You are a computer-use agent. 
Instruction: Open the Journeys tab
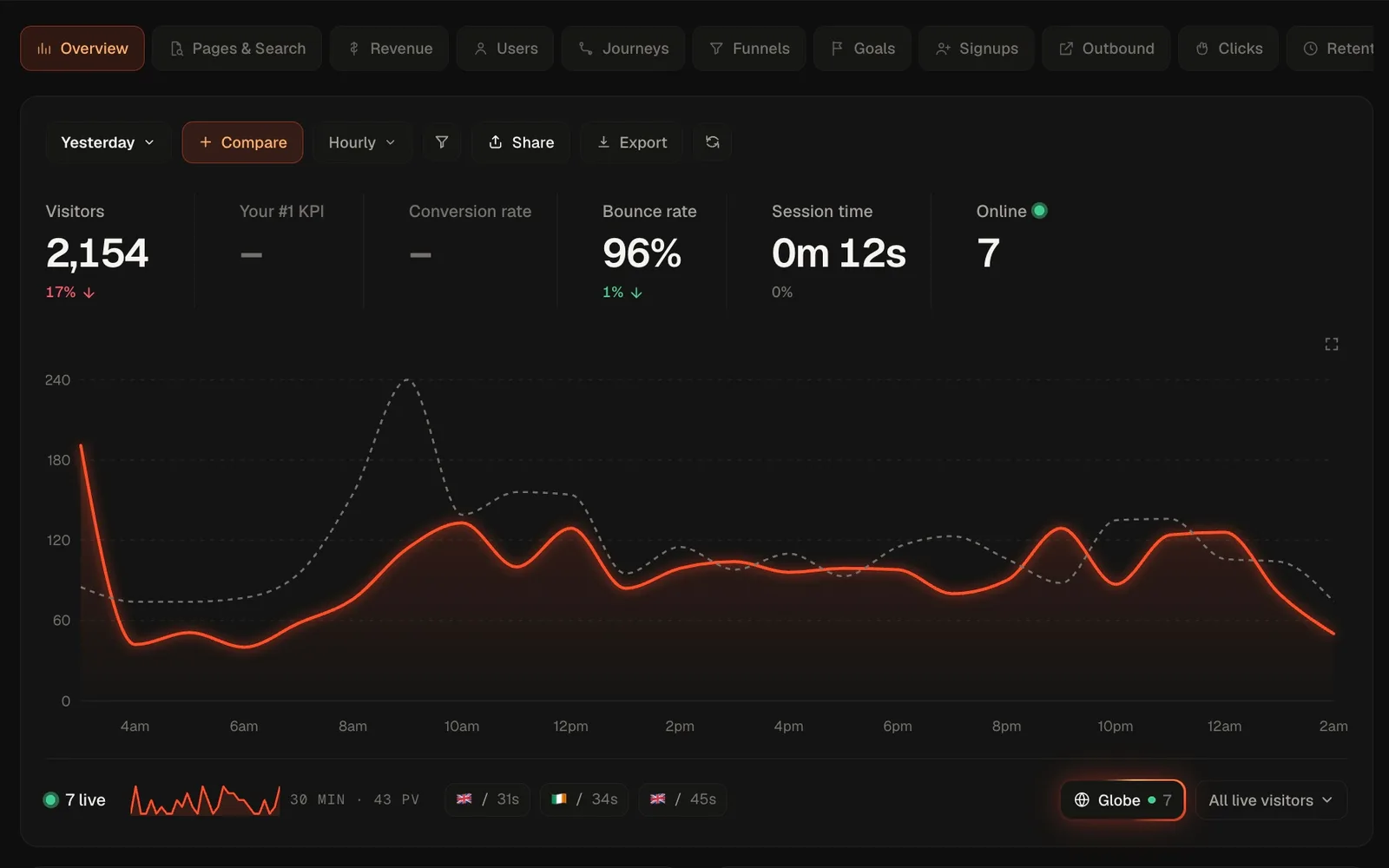pyautogui.click(x=623, y=49)
